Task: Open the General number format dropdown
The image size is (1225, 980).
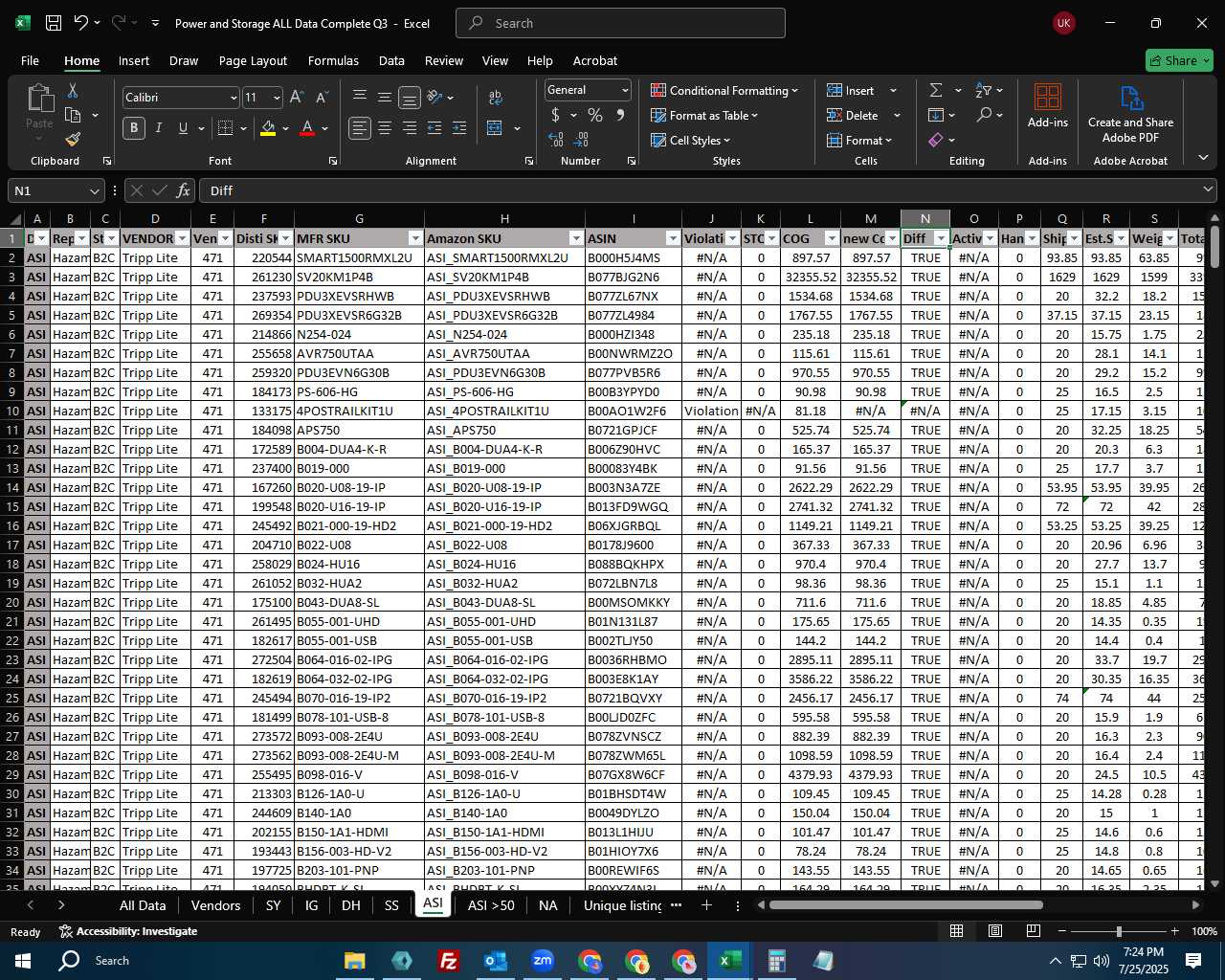Action: (x=625, y=90)
